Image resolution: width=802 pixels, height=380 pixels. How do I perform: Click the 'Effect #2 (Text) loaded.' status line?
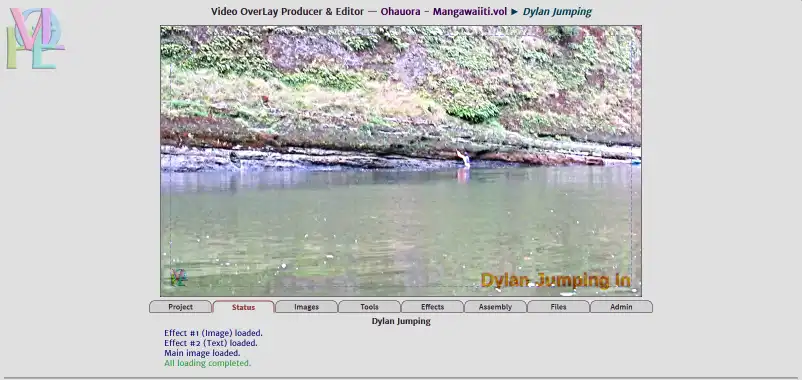pyautogui.click(x=211, y=343)
